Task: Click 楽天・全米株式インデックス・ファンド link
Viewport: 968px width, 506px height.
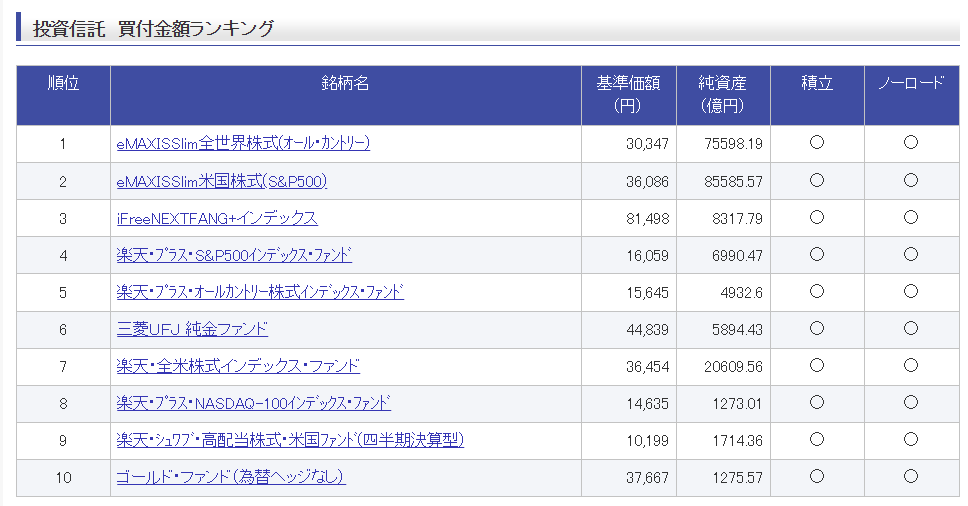Action: tap(238, 366)
